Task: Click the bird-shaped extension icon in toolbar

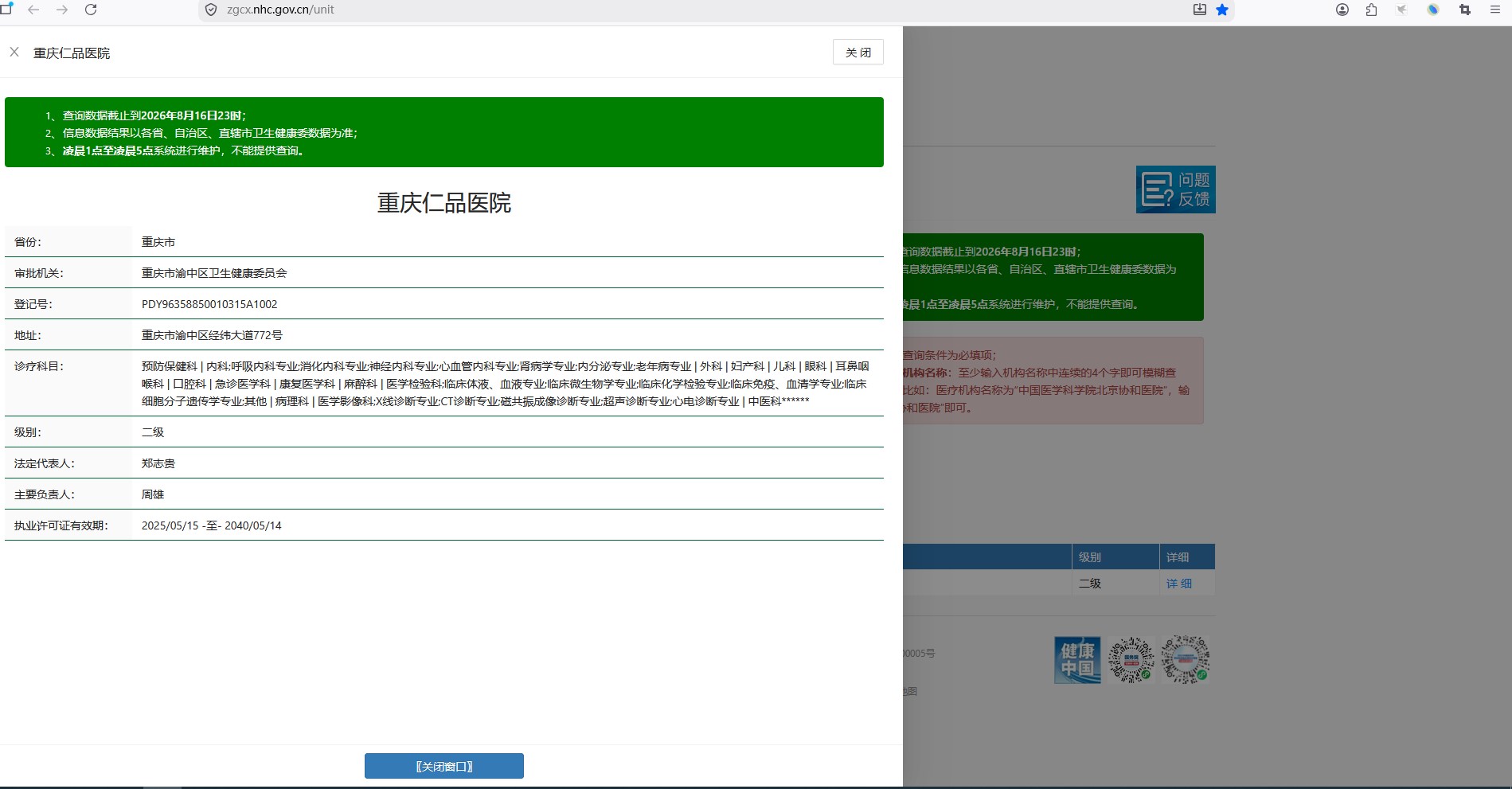Action: tap(1402, 10)
